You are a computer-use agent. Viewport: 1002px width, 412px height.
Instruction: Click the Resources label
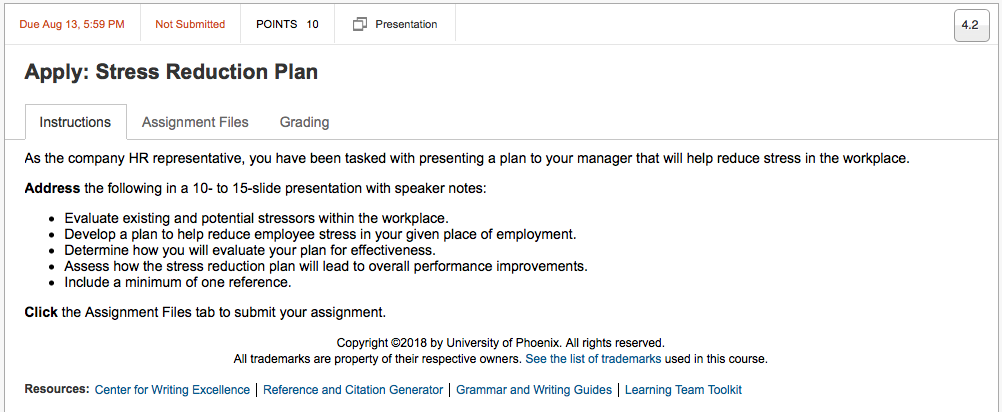pos(56,389)
